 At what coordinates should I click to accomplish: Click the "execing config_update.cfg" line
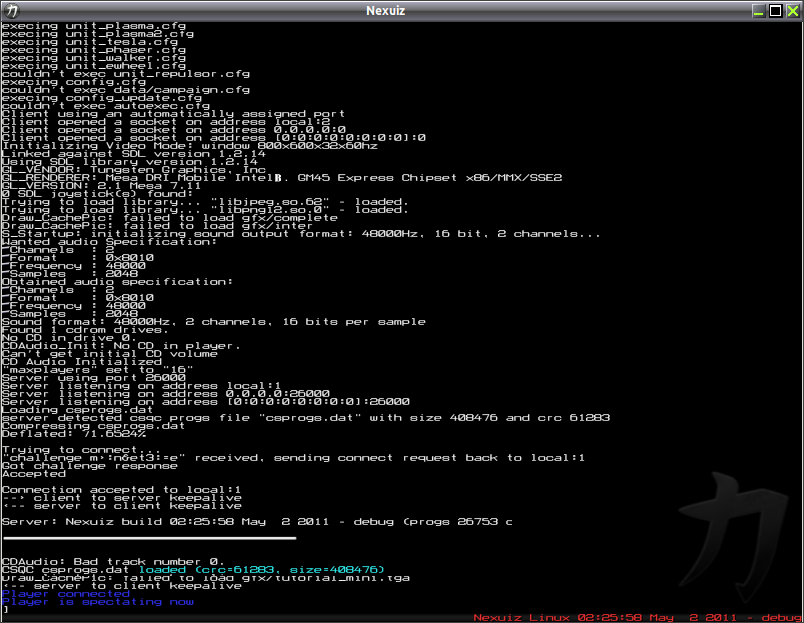point(102,98)
